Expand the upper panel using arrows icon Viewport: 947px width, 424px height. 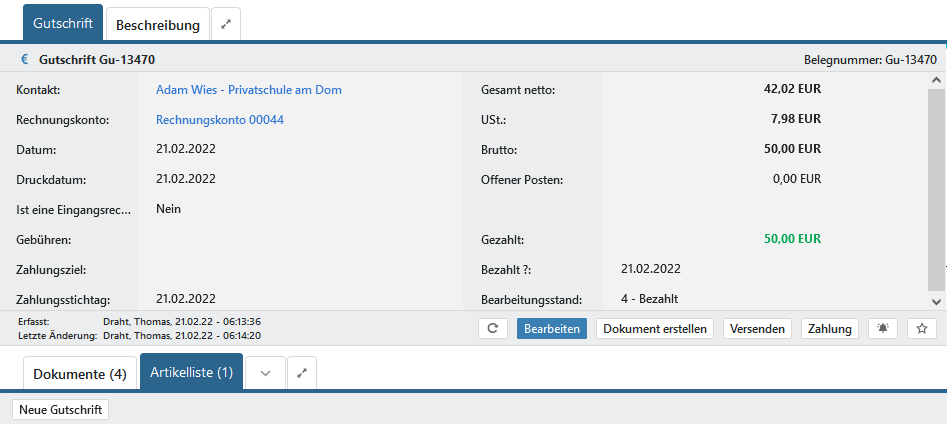[x=226, y=24]
